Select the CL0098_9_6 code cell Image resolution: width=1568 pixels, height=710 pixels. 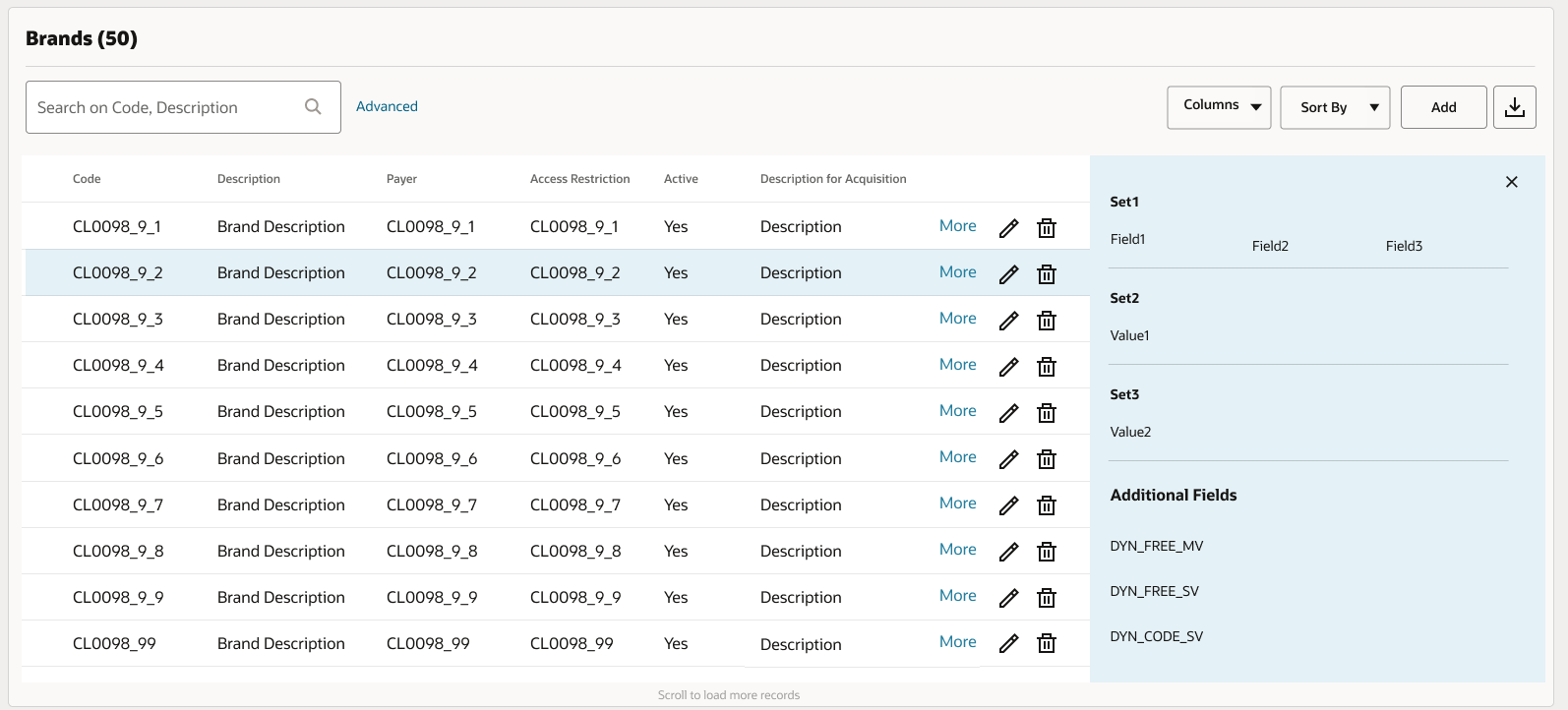click(118, 458)
